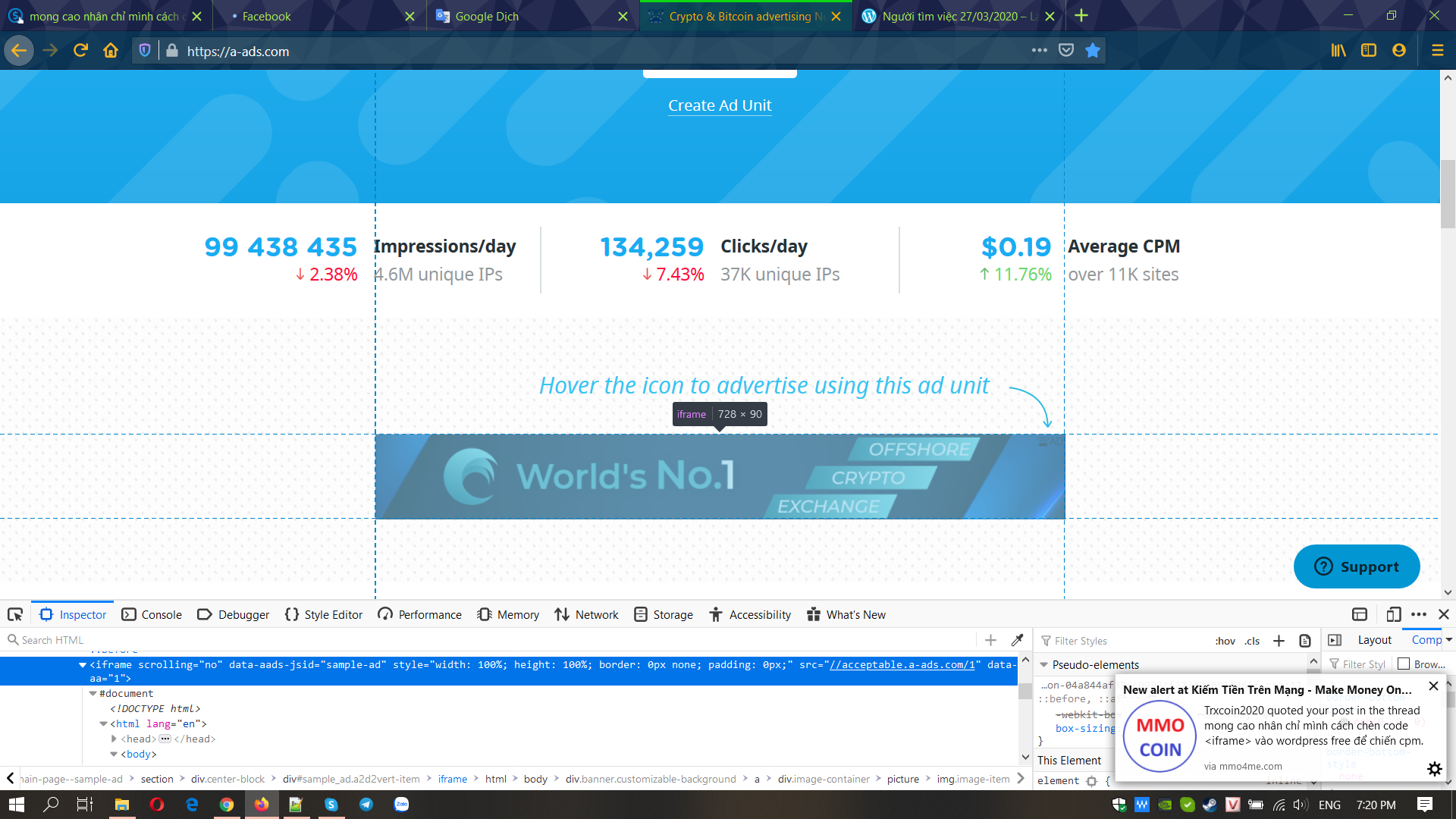Open the DevTools customization meatball menu
Viewport: 1456px width, 819px height.
point(1419,614)
